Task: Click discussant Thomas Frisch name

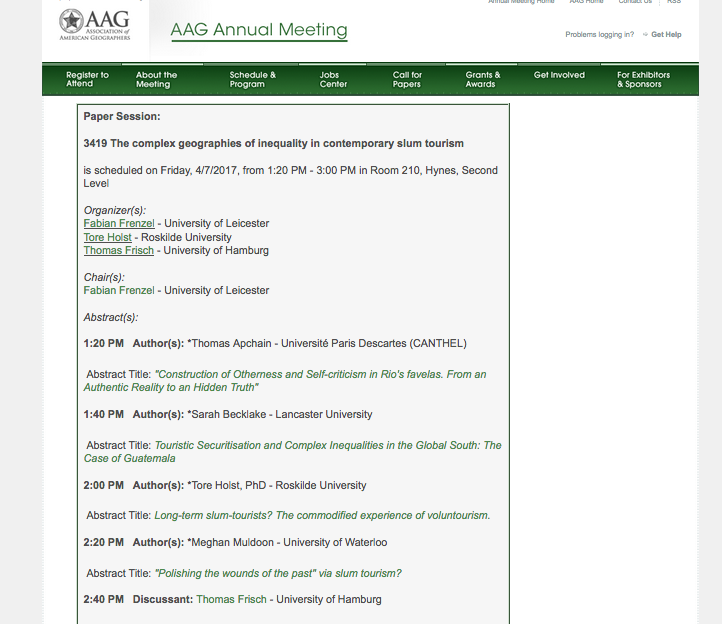Action: (x=231, y=600)
